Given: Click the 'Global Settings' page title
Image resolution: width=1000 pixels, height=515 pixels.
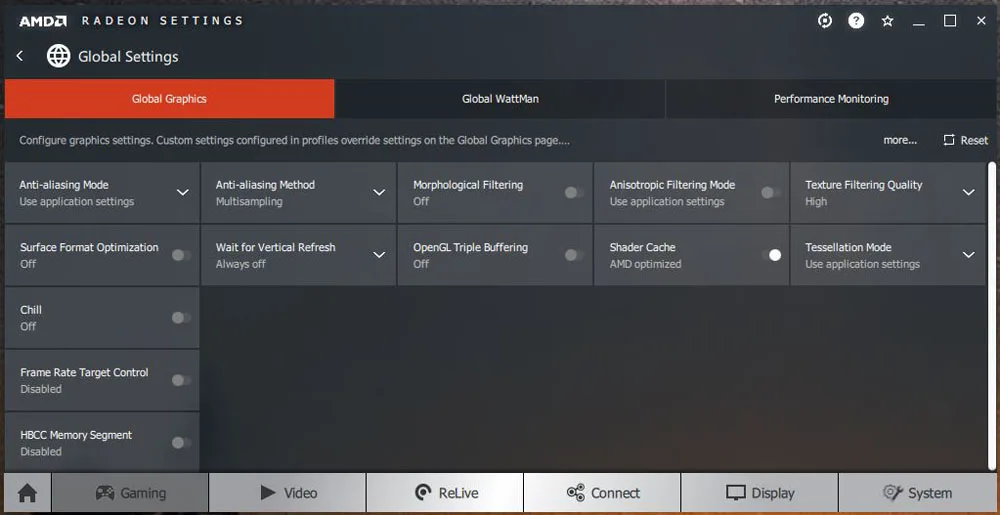Looking at the screenshot, I should pos(128,57).
